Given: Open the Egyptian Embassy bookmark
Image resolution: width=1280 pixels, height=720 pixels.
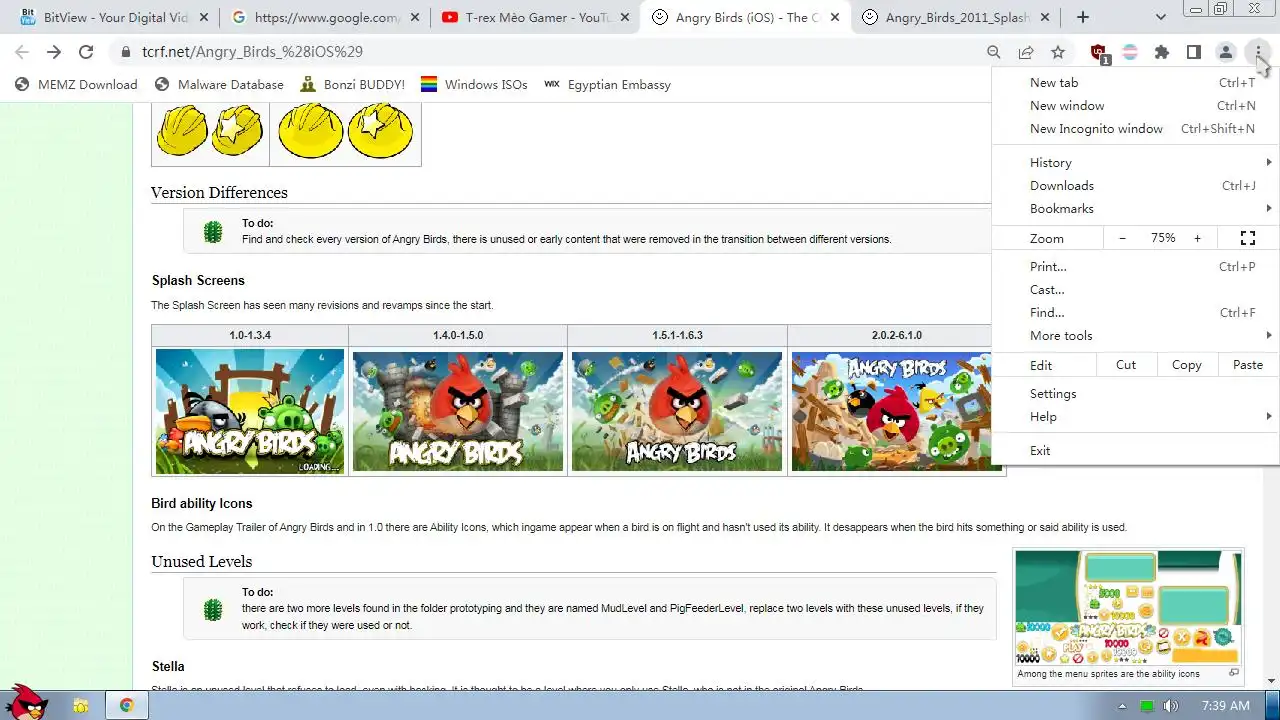Looking at the screenshot, I should pyautogui.click(x=607, y=85).
